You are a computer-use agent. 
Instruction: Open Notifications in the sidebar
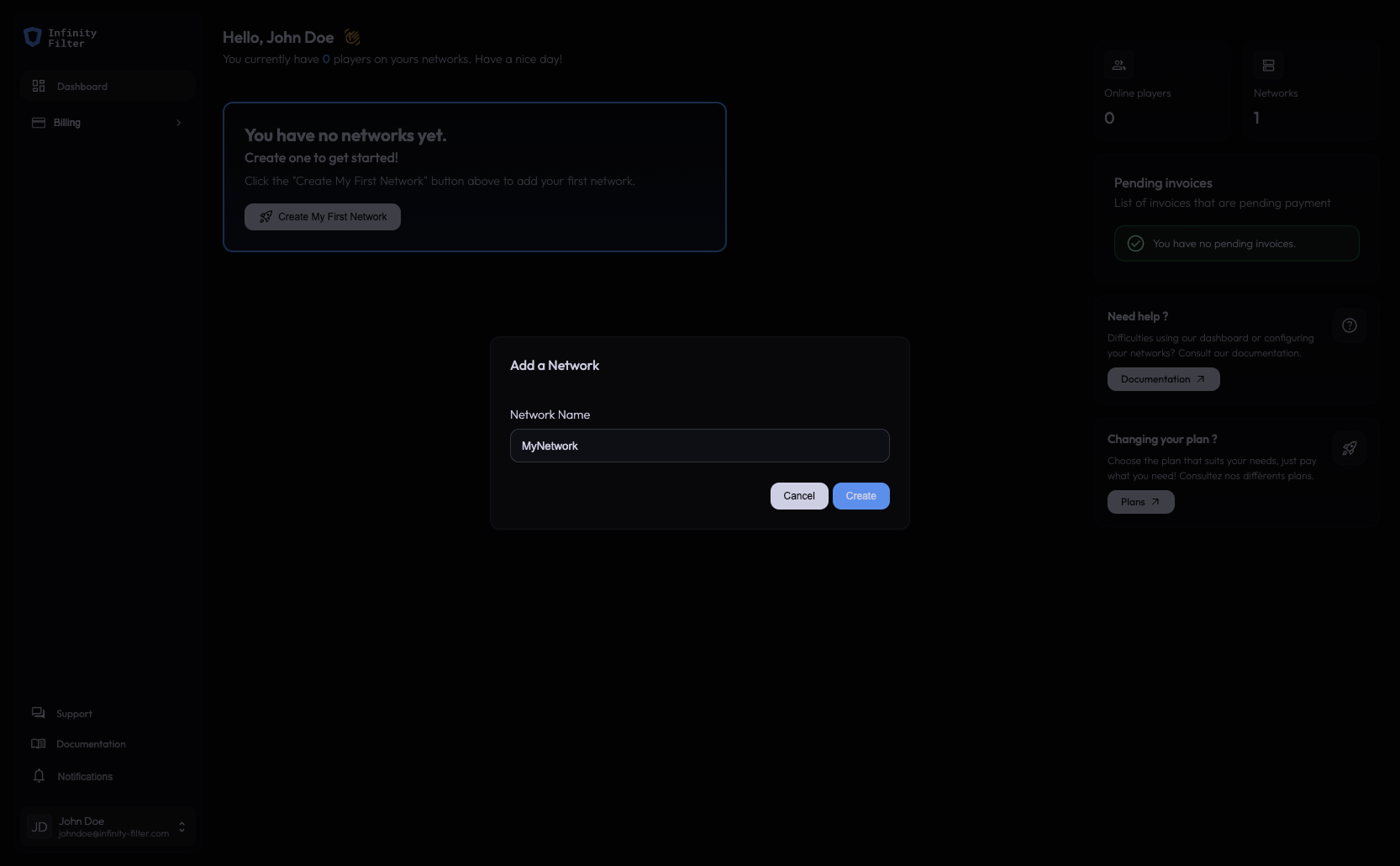(108, 776)
